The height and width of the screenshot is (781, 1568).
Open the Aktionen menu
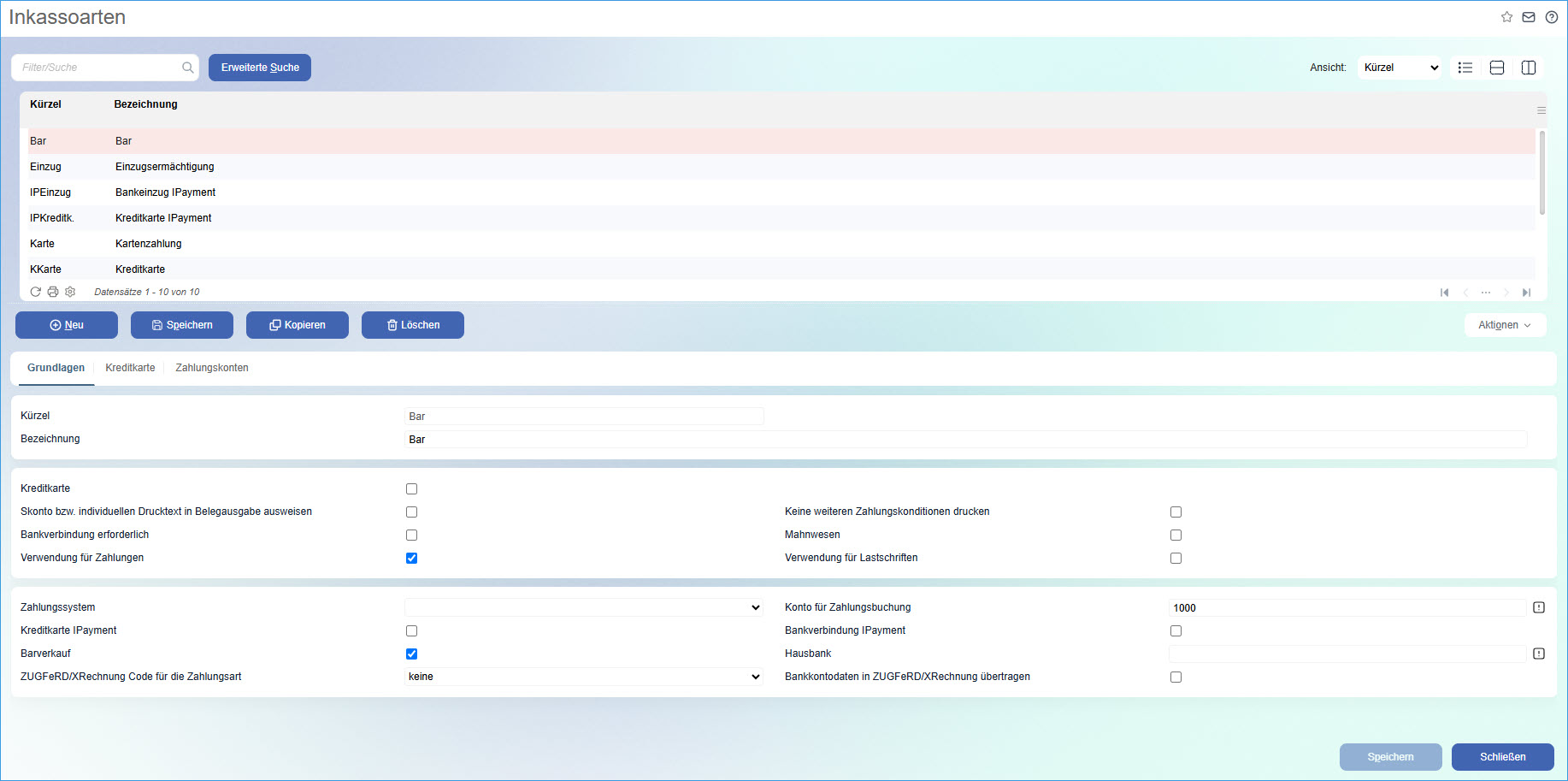point(1505,325)
